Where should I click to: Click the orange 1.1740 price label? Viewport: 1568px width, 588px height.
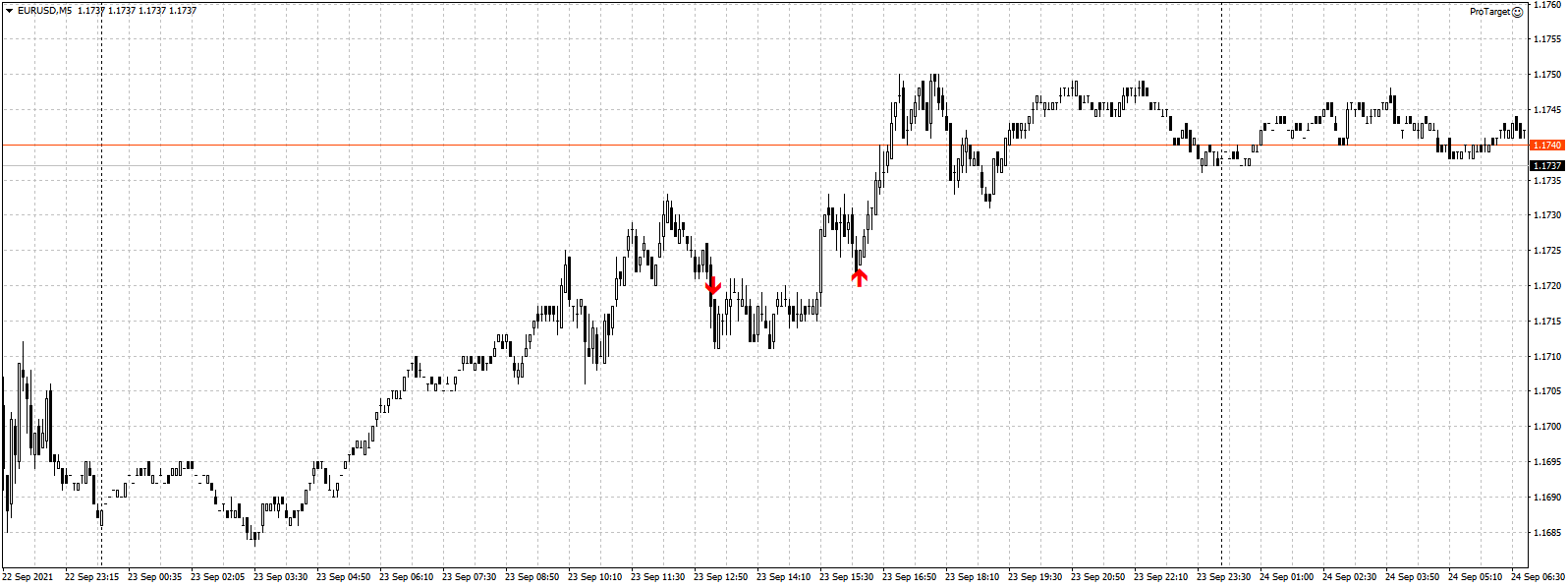1547,145
